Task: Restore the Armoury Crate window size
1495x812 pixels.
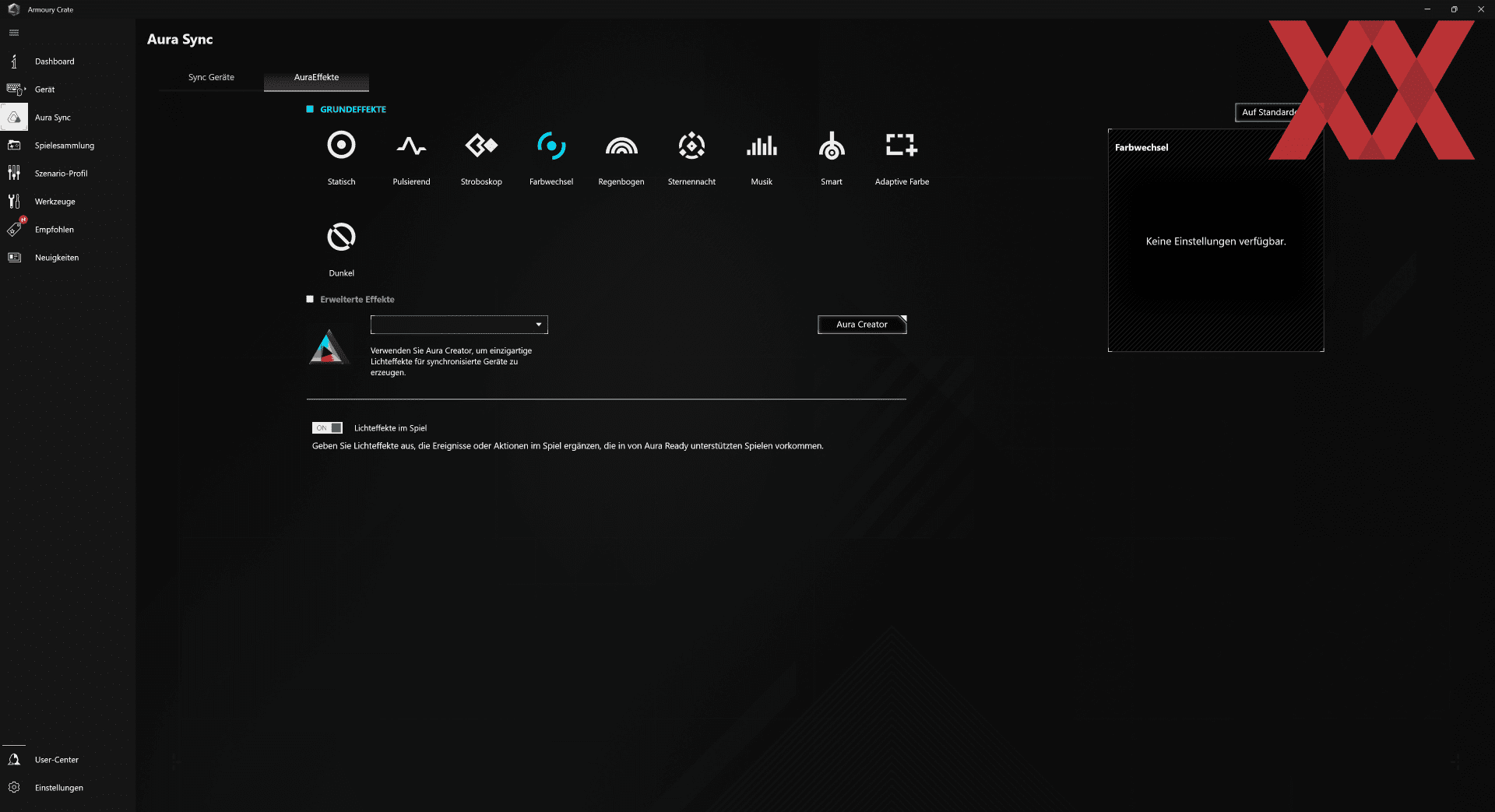Action: tap(1454, 9)
